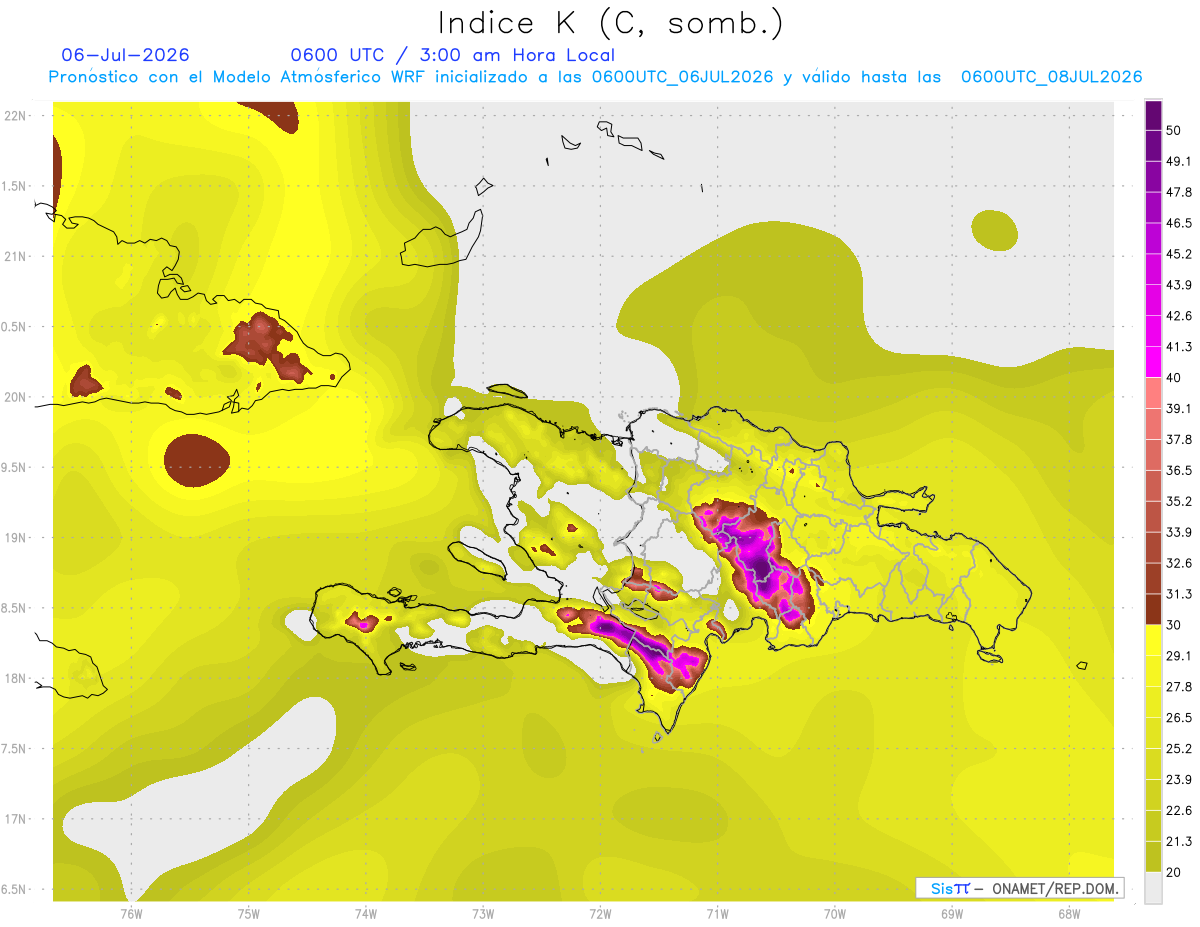Click the "Pronóstico con el Modelo Atmósferico WRF" forecast line

pos(595,77)
